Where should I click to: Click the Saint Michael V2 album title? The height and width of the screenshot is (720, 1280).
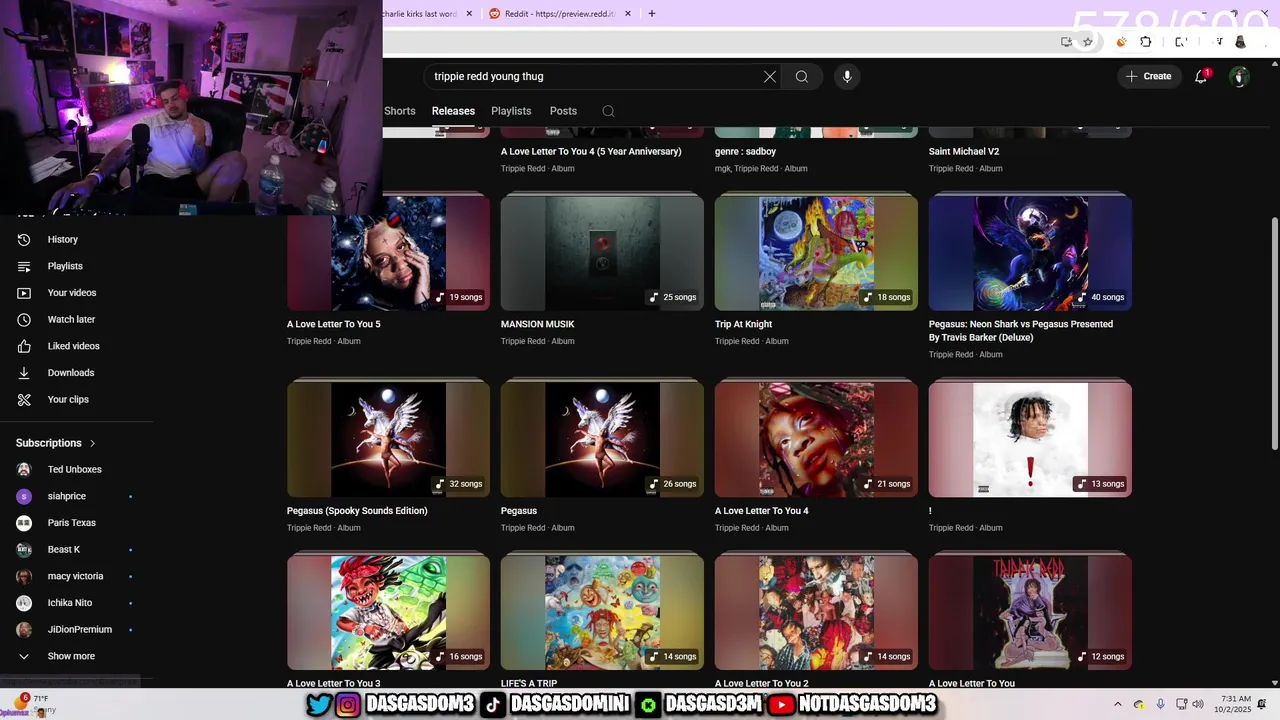[964, 152]
